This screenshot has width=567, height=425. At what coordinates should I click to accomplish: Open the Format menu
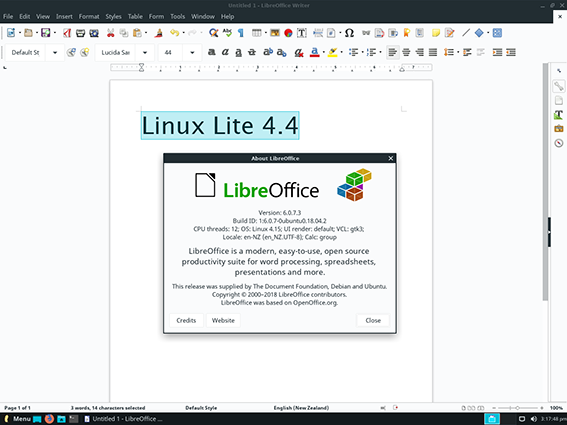point(89,16)
